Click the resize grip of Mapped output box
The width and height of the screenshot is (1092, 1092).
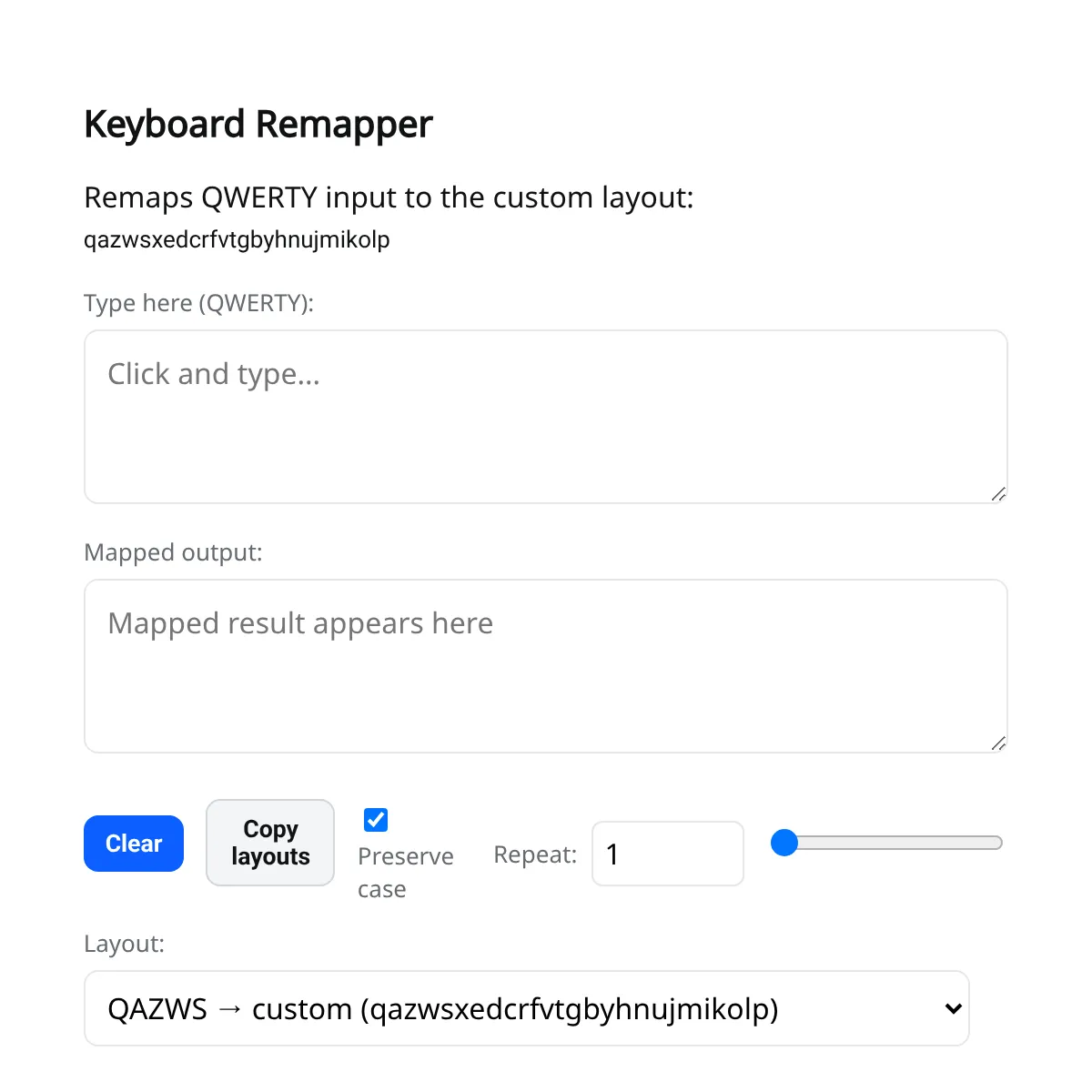[x=998, y=743]
